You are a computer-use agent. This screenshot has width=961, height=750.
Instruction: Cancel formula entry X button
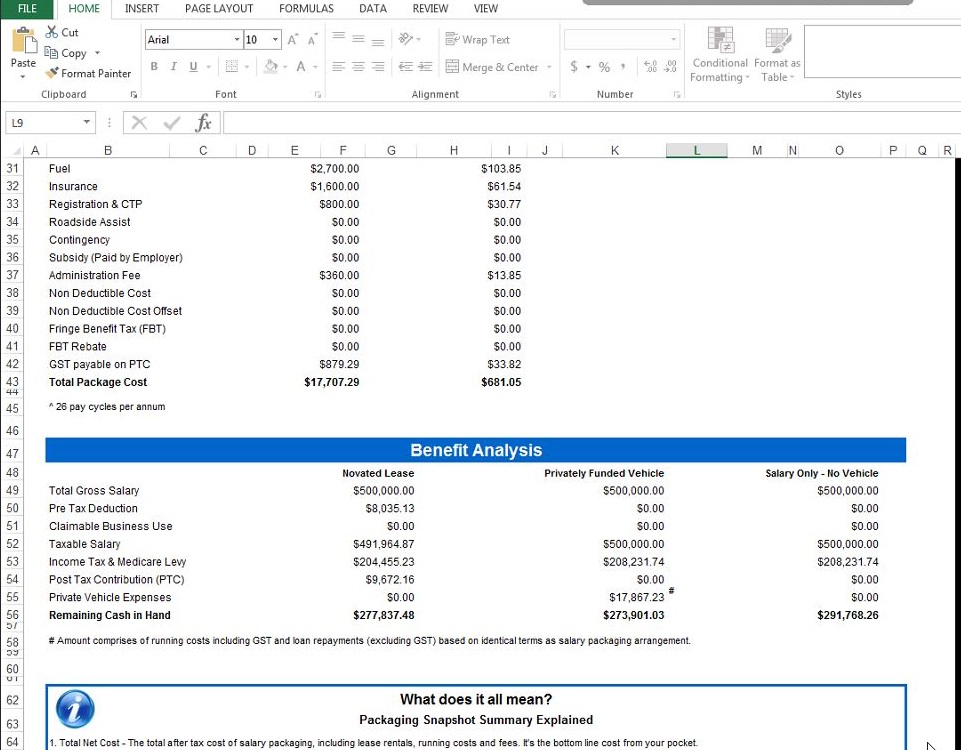[x=139, y=123]
